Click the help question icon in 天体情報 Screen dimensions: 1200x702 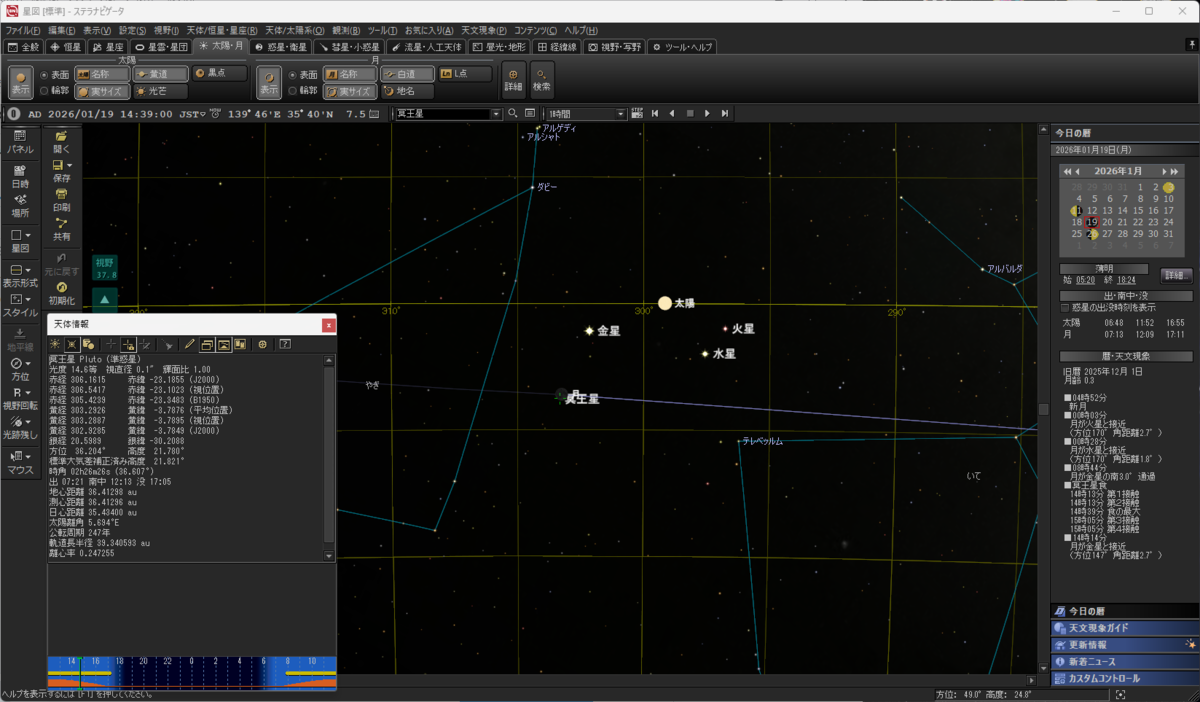(285, 344)
